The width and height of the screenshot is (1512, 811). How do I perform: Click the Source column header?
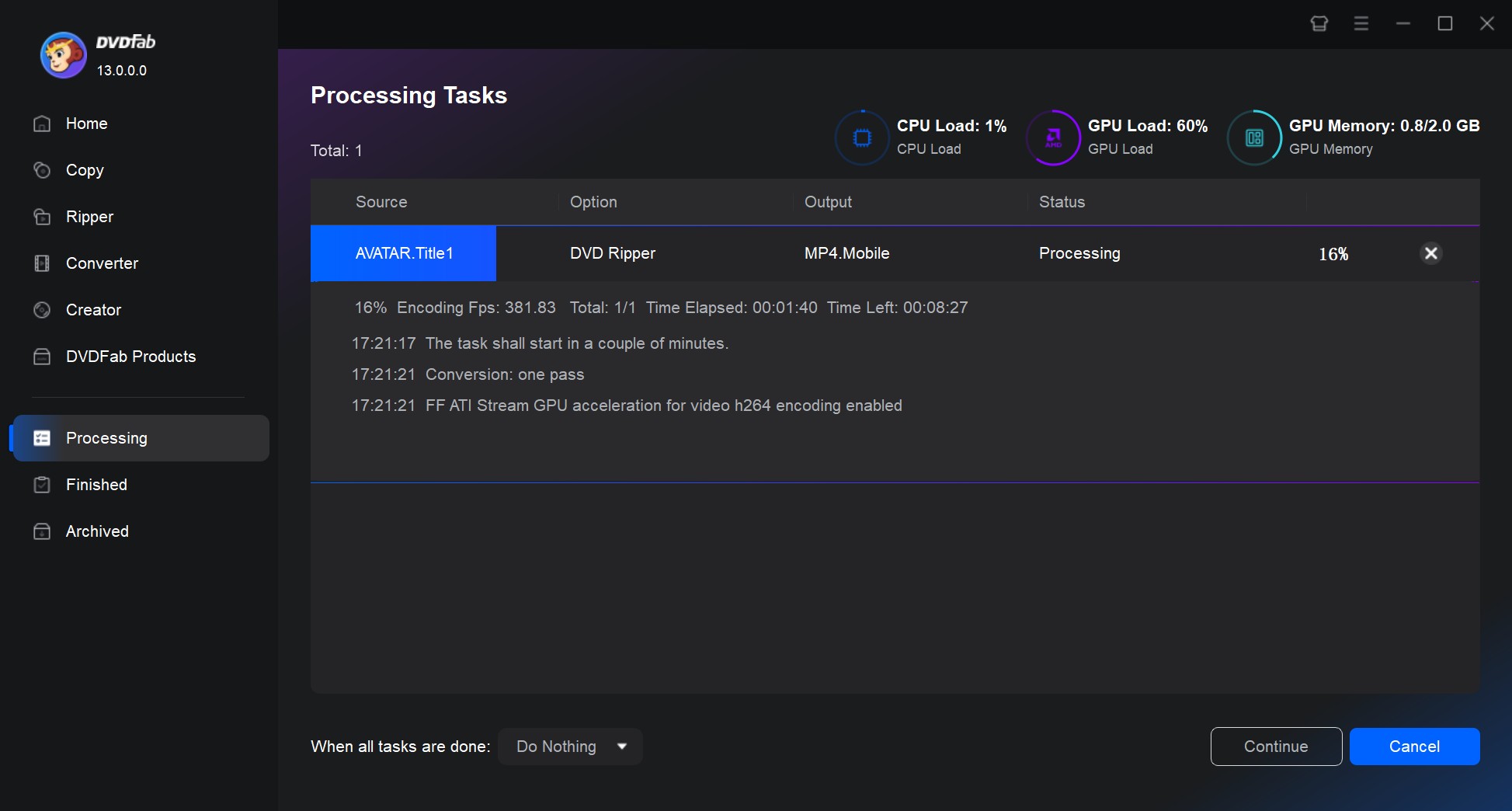coord(381,202)
